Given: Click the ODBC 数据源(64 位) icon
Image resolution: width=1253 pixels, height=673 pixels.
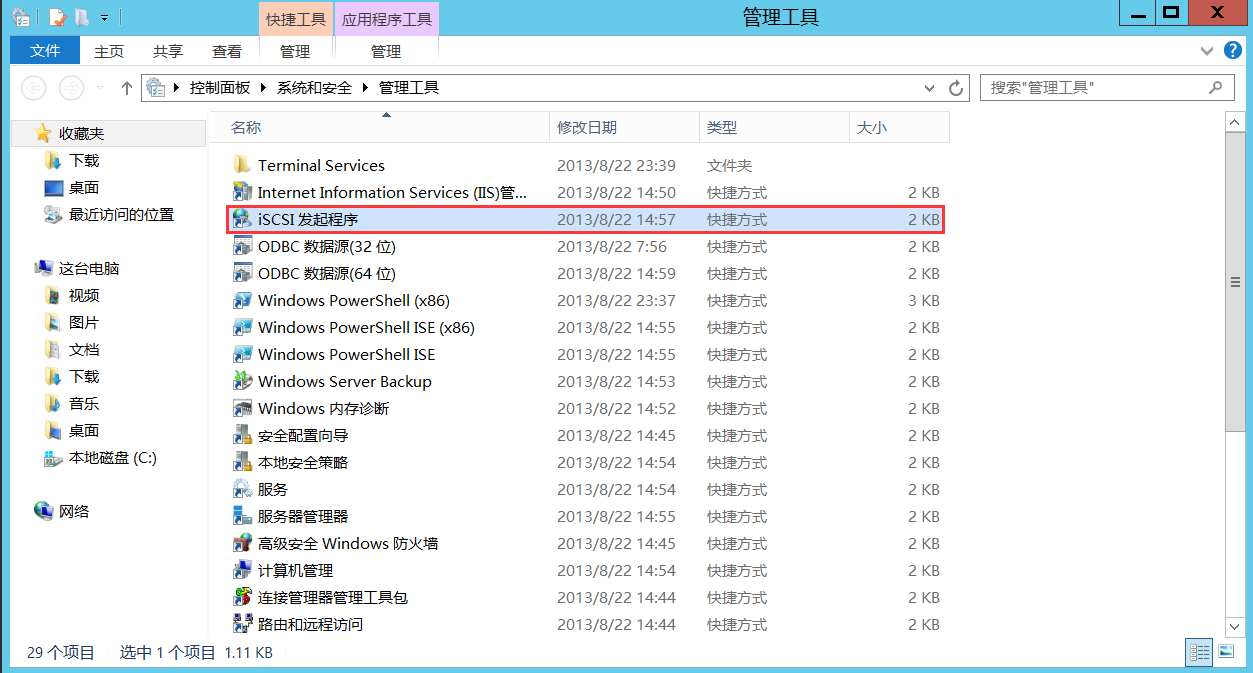Looking at the screenshot, I should pyautogui.click(x=241, y=273).
